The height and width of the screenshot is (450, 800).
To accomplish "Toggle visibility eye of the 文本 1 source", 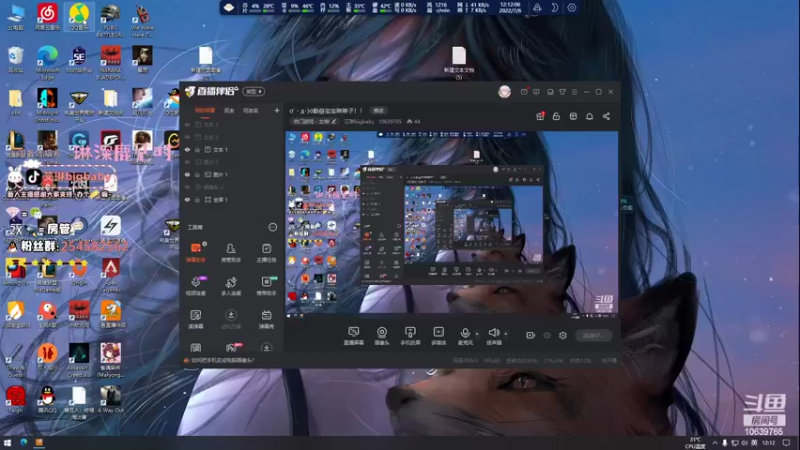I will pyautogui.click(x=187, y=149).
